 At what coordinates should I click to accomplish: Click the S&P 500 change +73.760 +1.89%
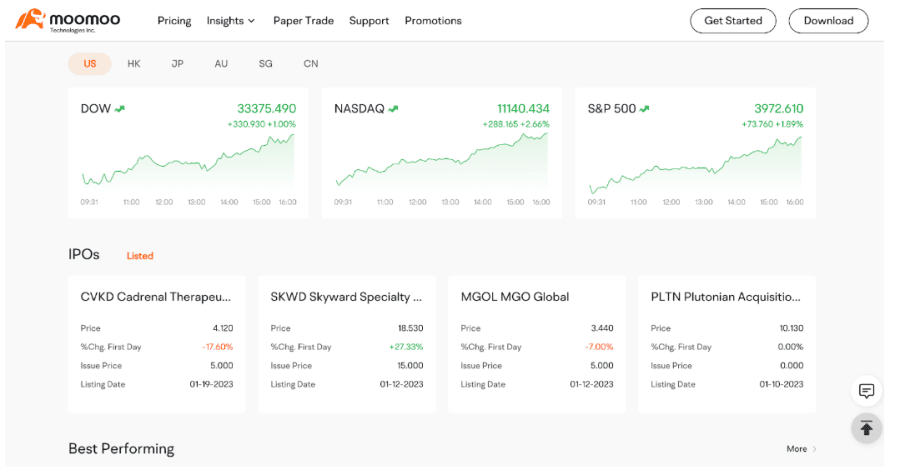point(772,124)
